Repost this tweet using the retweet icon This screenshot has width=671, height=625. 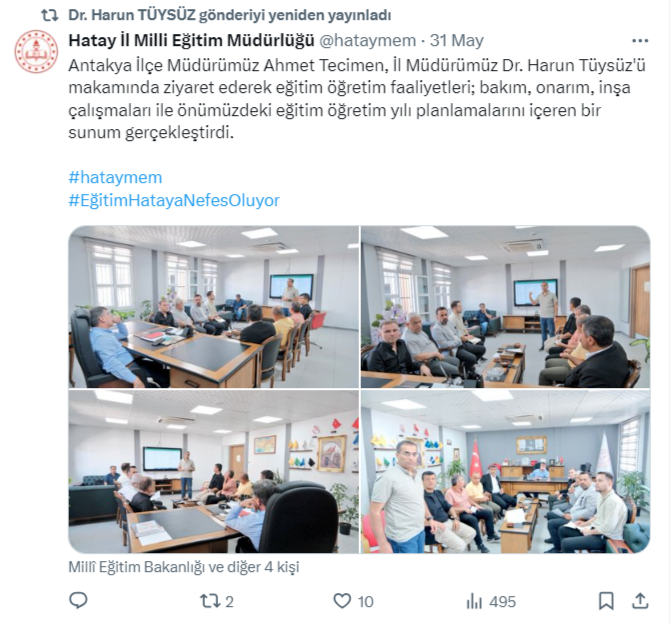[x=211, y=601]
